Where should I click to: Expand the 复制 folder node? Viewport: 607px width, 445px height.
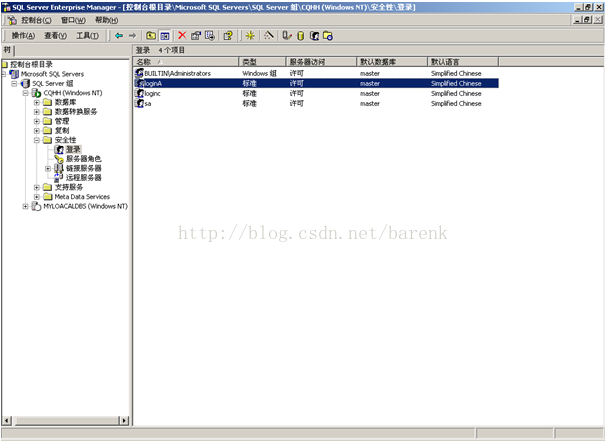36,131
